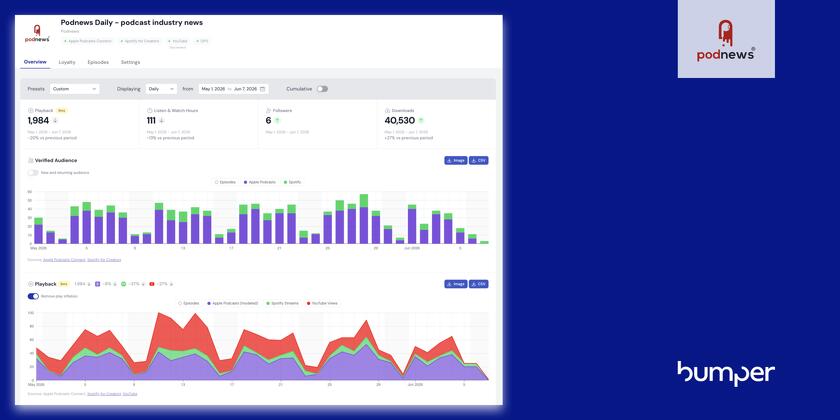Download Playback chart as Image
Screen dimensions: 840x420
click(x=455, y=284)
